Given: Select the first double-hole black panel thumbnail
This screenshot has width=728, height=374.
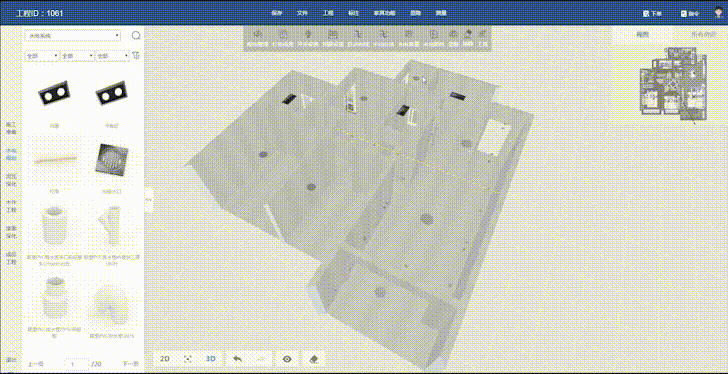Looking at the screenshot, I should (x=54, y=94).
